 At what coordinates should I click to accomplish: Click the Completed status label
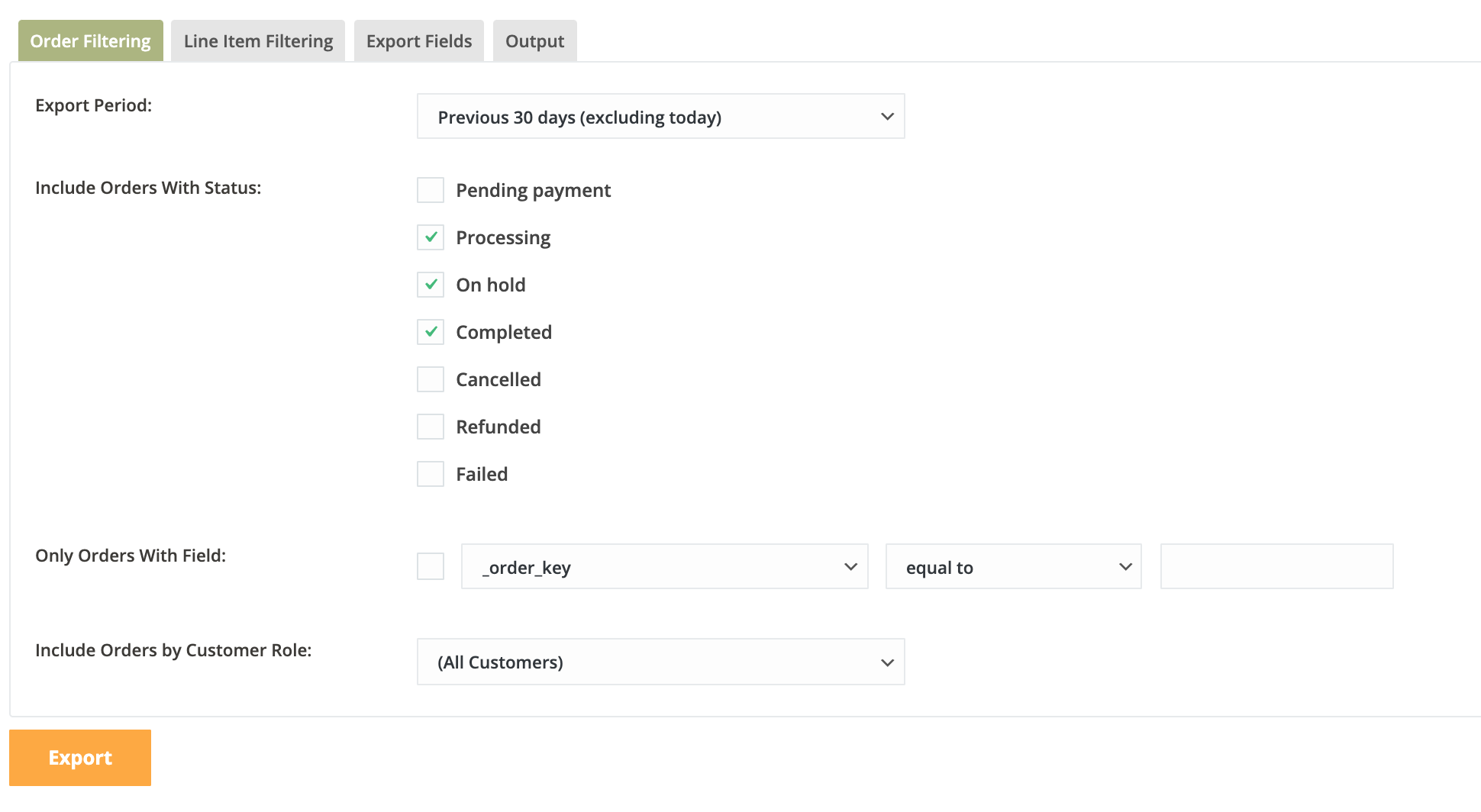tap(504, 333)
